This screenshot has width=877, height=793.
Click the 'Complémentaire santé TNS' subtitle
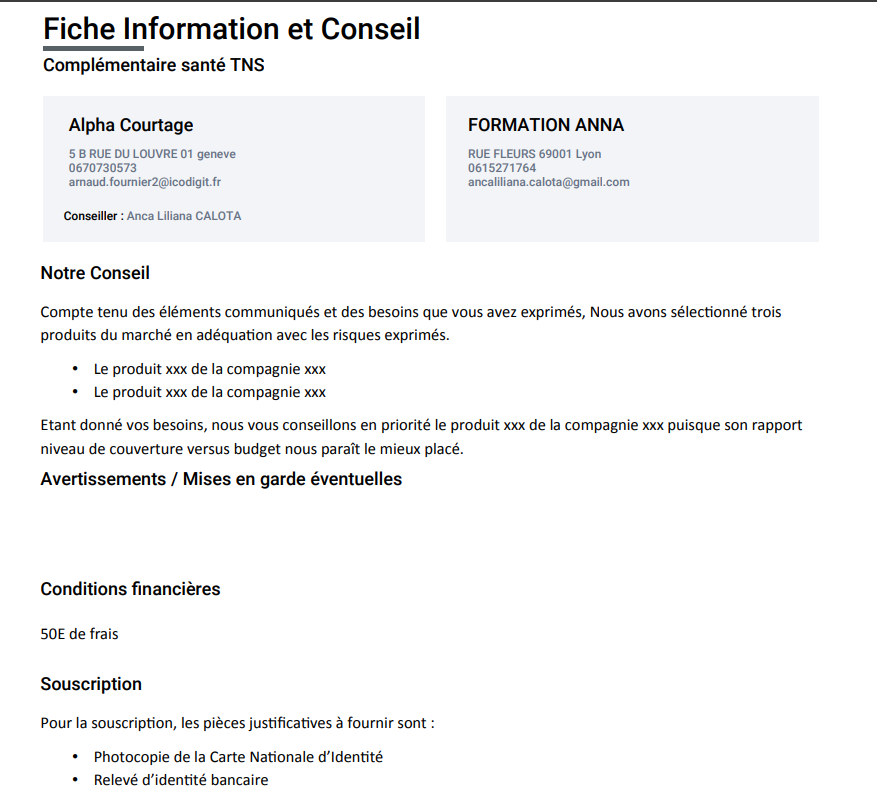tap(154, 66)
